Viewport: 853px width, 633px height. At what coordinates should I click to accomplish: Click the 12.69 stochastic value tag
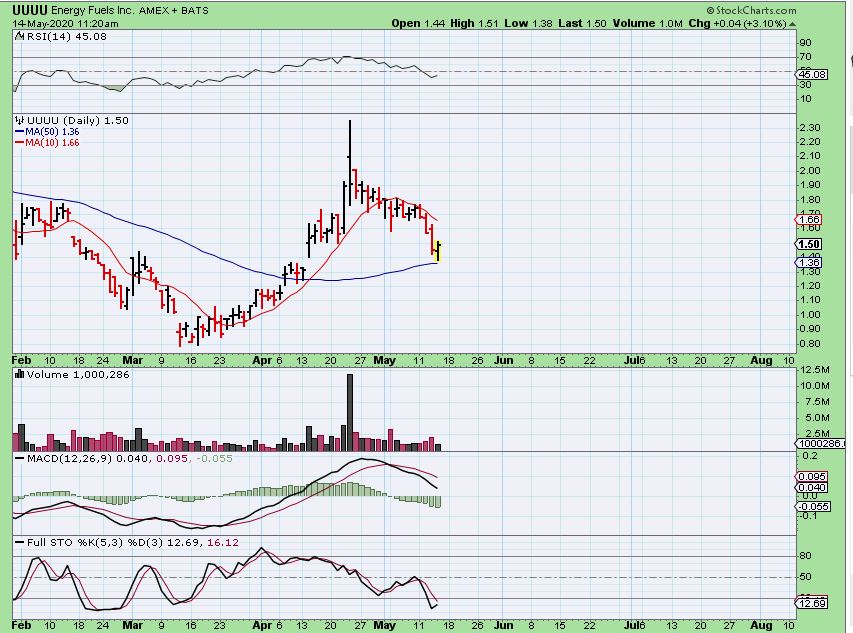pyautogui.click(x=811, y=603)
